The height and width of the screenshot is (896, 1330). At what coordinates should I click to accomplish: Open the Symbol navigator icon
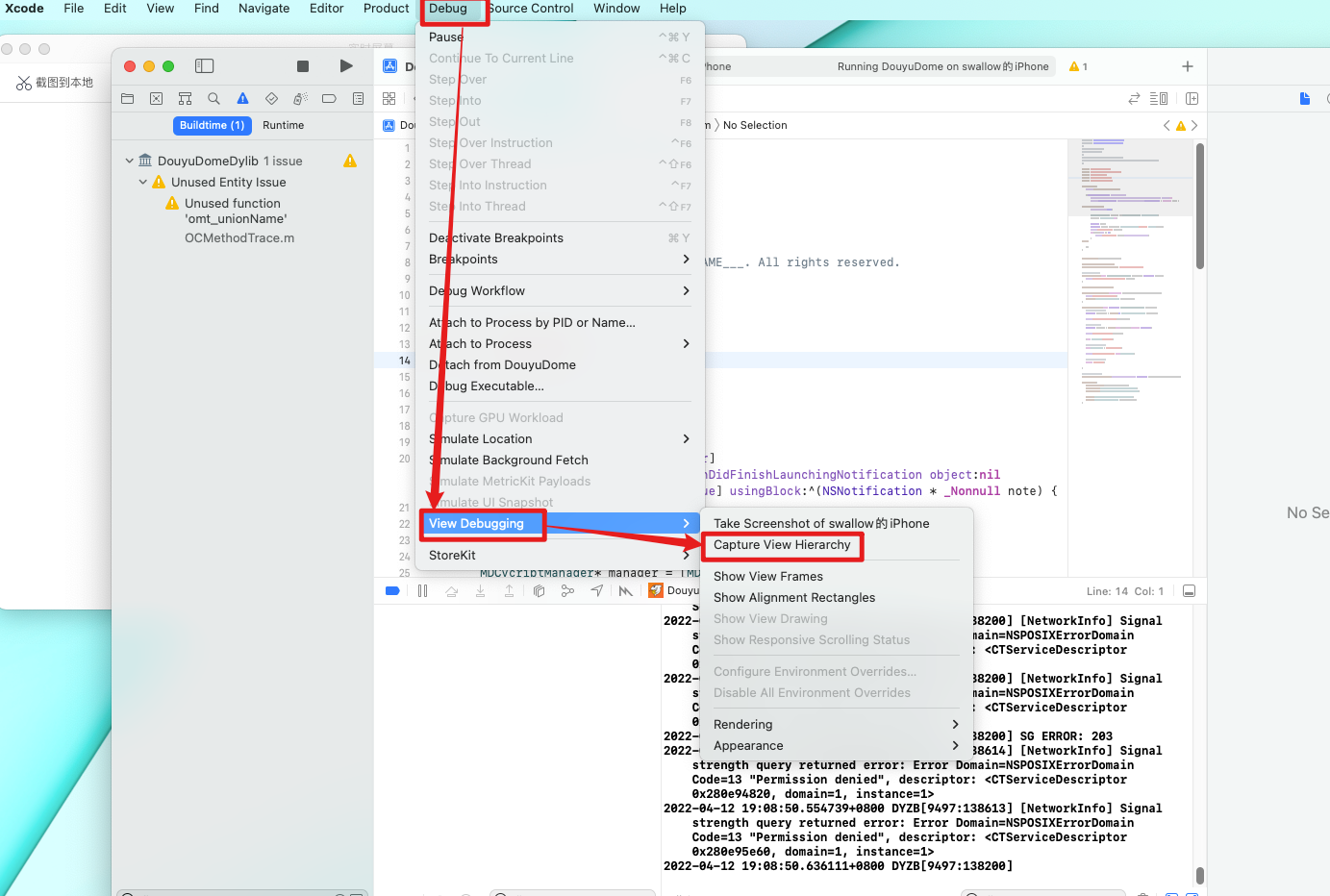186,98
